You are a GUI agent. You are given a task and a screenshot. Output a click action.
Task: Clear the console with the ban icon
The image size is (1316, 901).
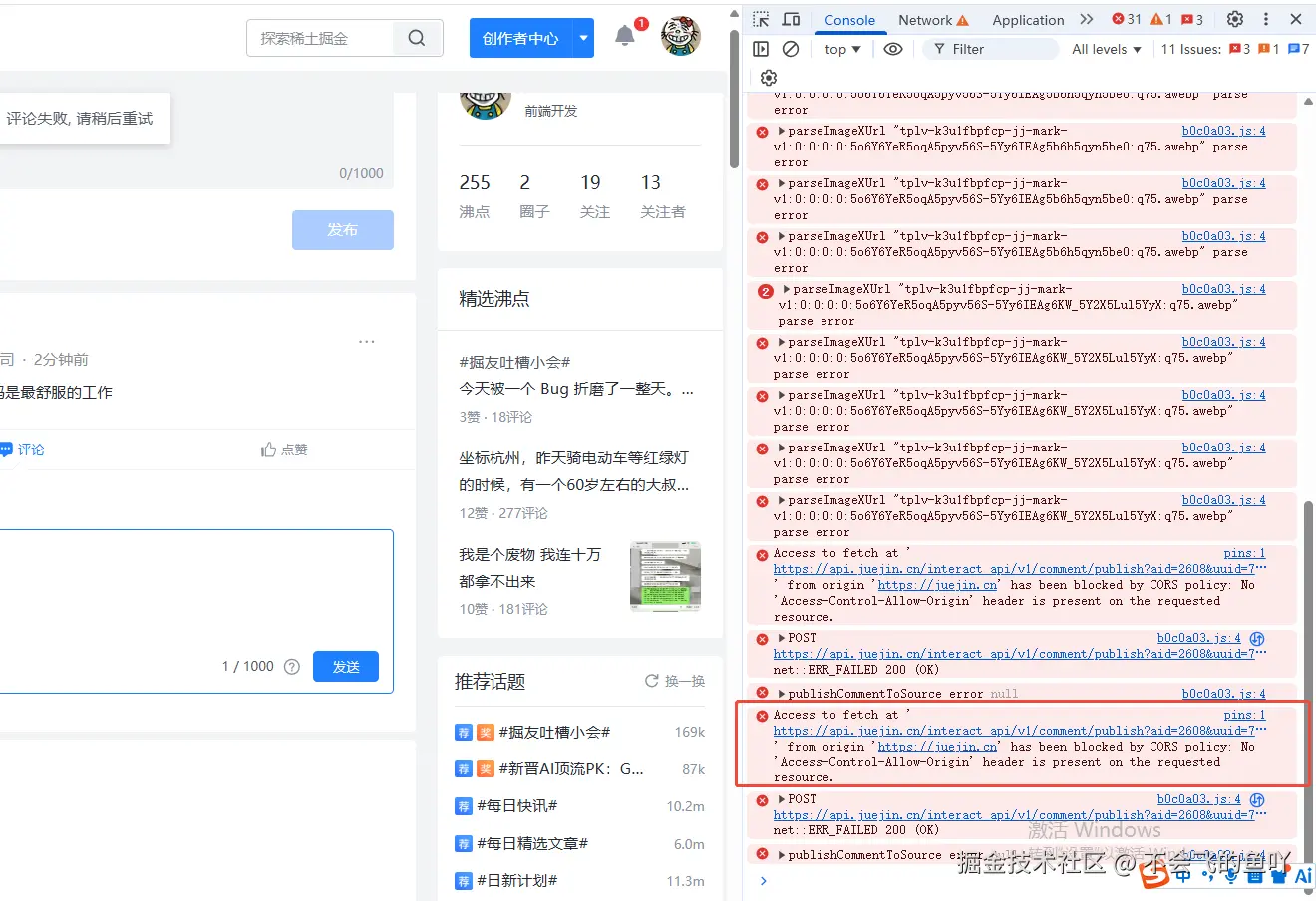(x=791, y=49)
